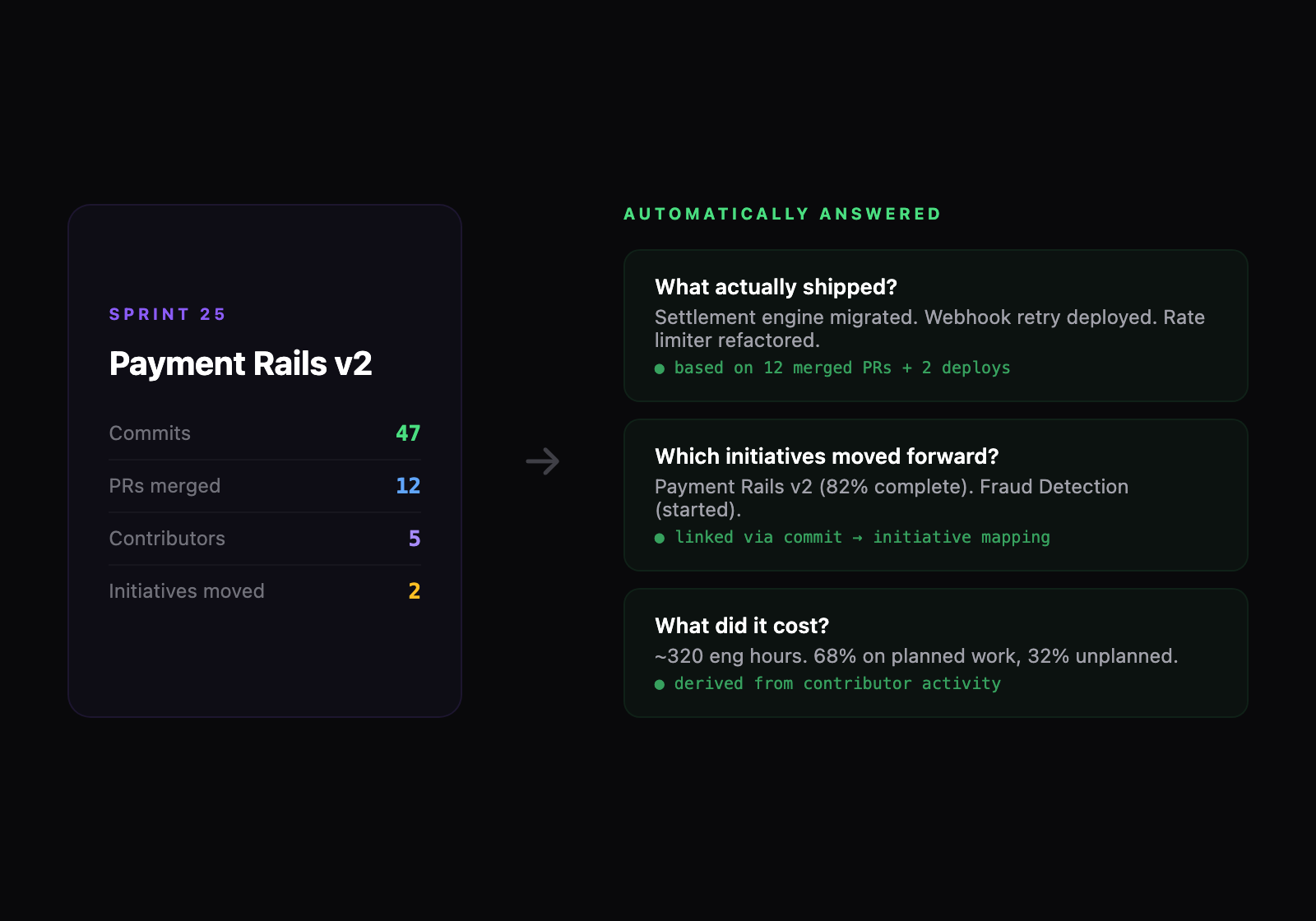
Task: Expand the 'What actually shipped?' card
Action: click(936, 326)
